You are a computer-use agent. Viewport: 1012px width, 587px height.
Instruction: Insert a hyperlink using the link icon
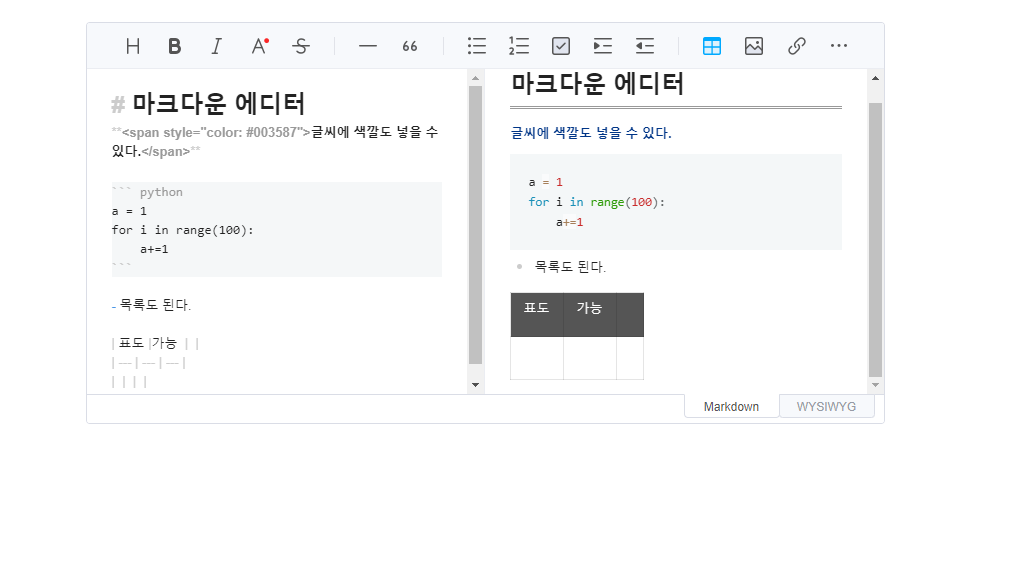(796, 45)
